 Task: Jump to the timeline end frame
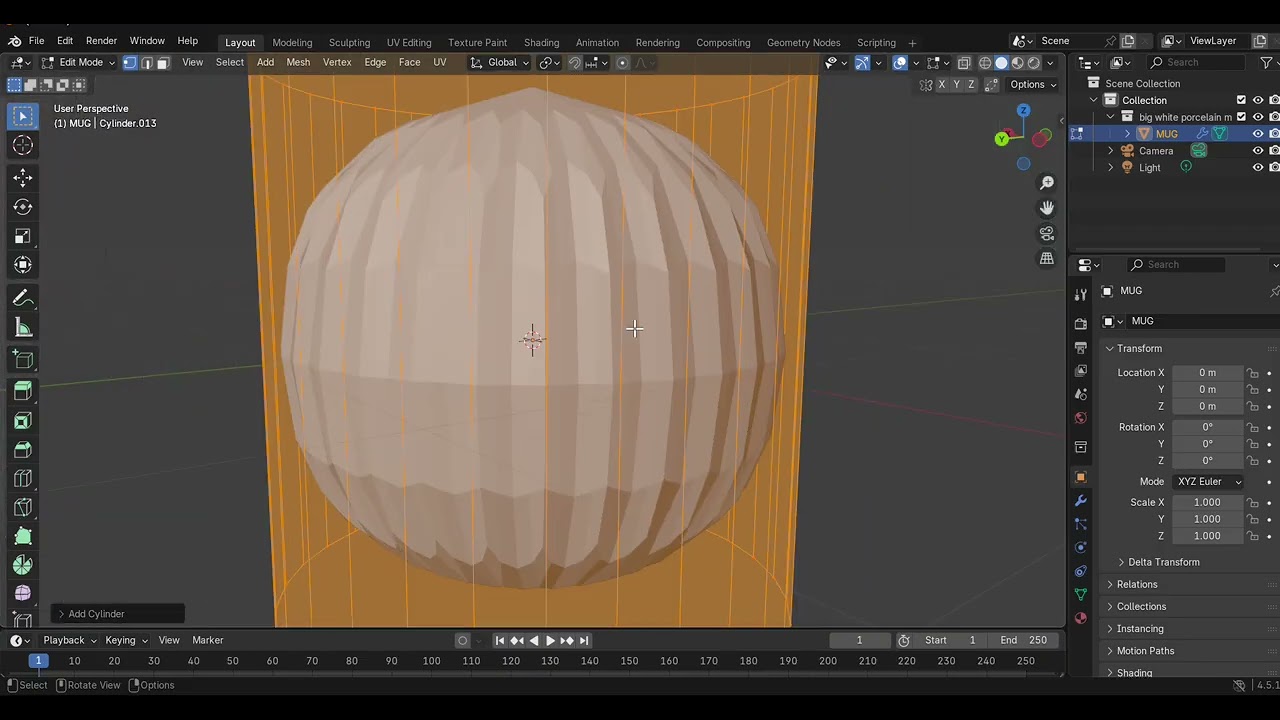point(584,640)
